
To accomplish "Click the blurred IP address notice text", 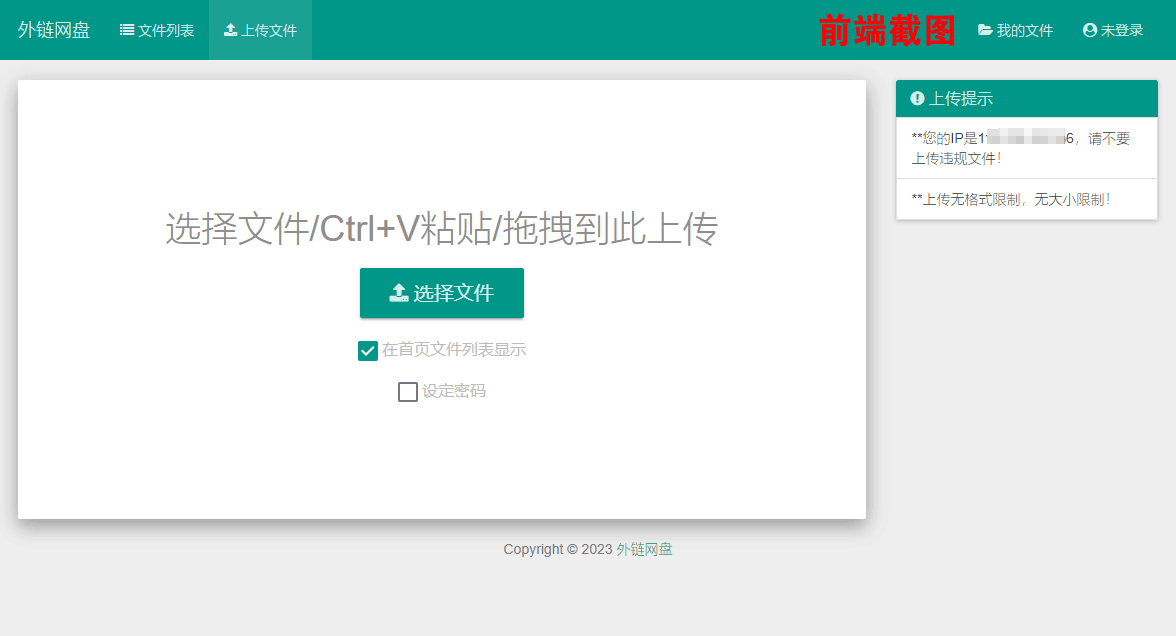I will [1020, 148].
